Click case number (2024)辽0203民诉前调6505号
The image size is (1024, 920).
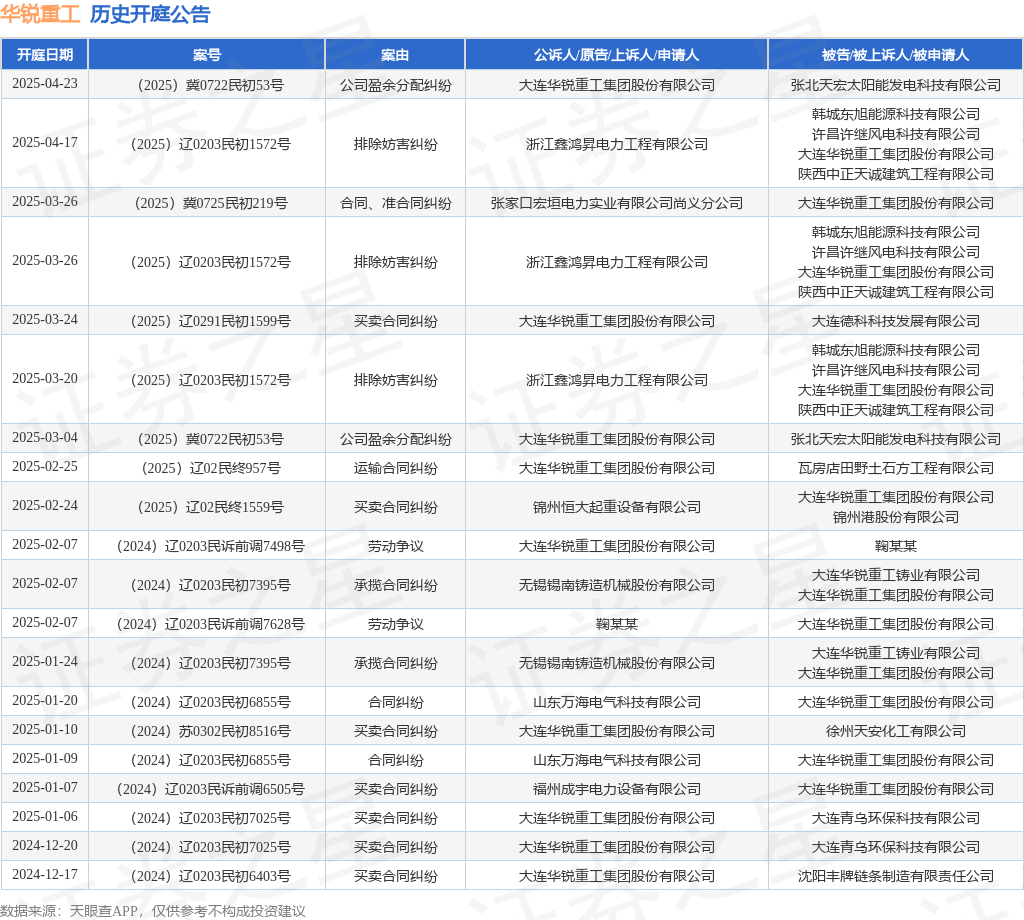point(211,789)
